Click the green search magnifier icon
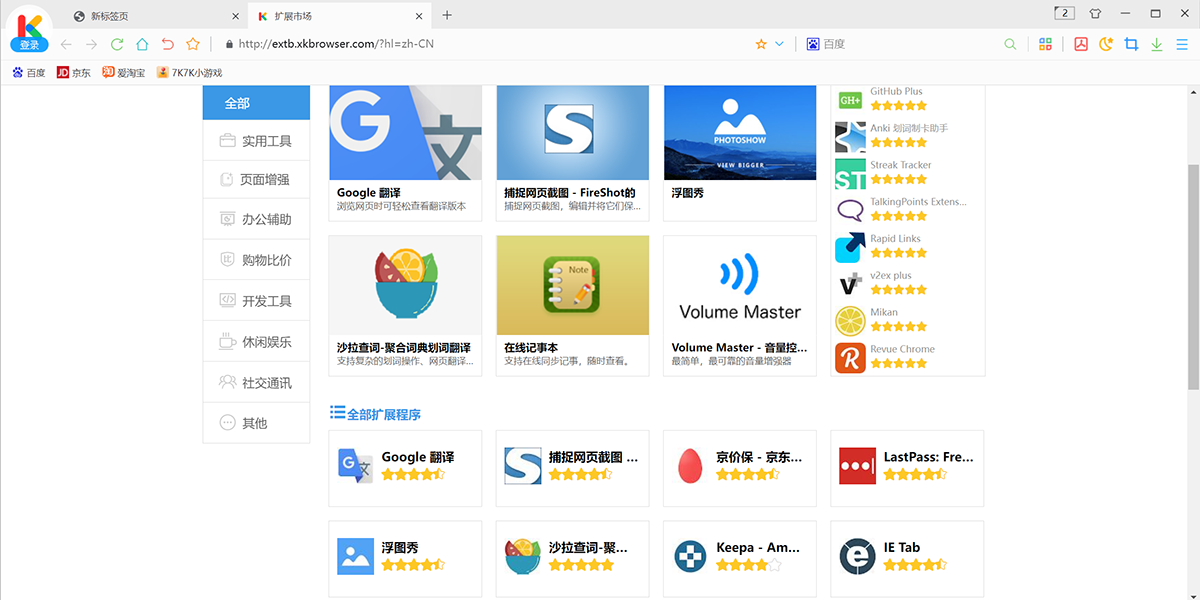The image size is (1200, 600). [x=1010, y=44]
